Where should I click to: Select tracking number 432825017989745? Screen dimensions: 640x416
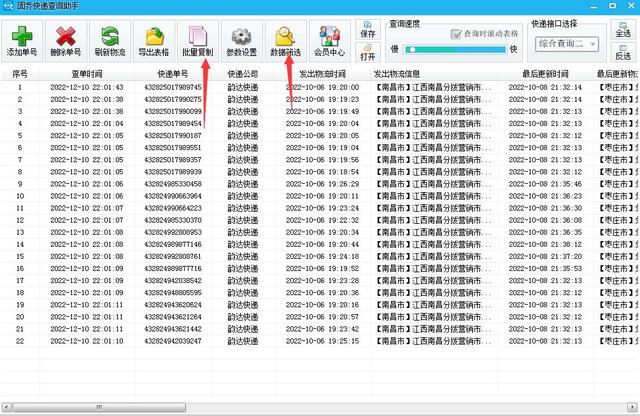point(173,87)
